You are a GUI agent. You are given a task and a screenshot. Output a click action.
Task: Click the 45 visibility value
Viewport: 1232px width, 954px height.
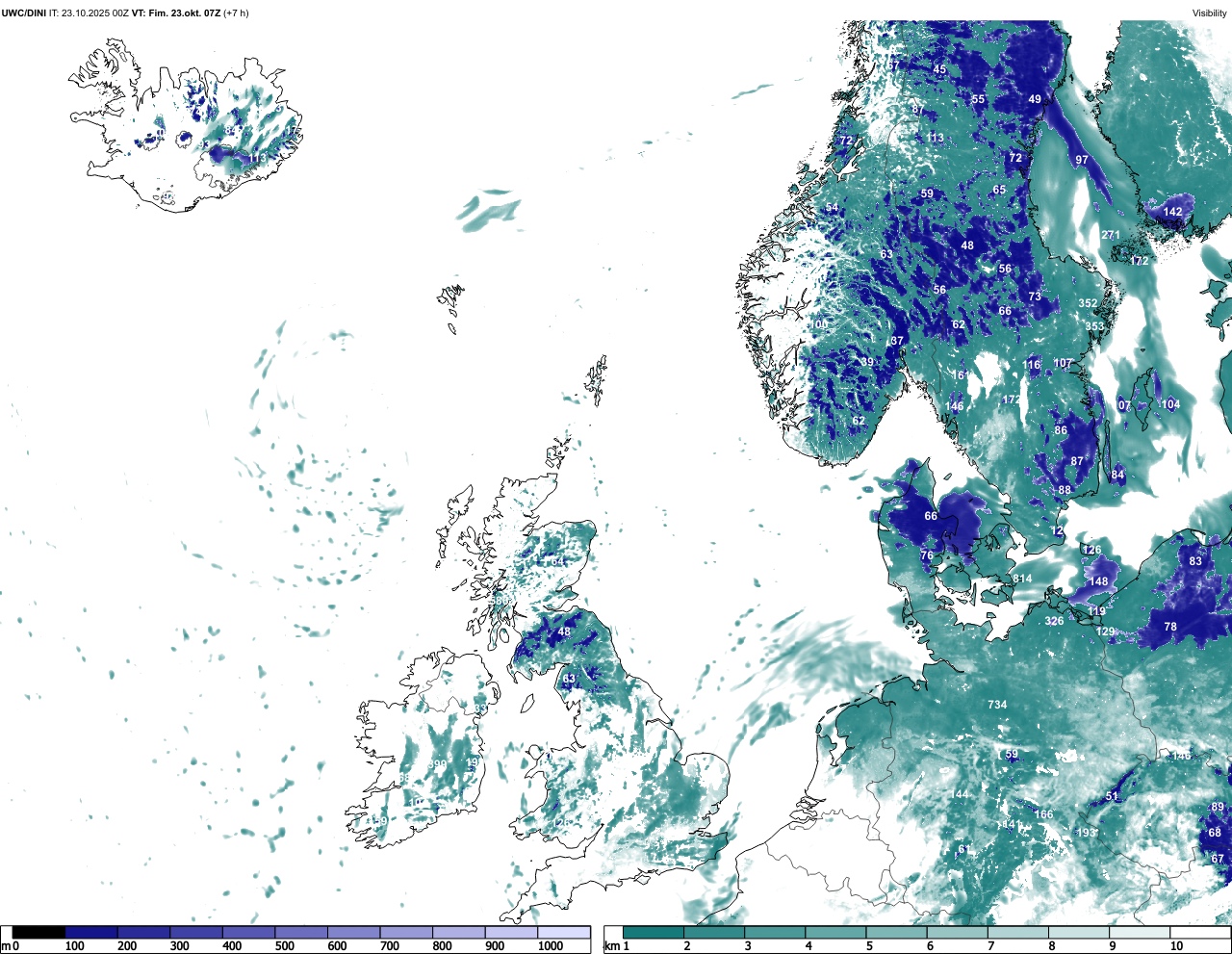pyautogui.click(x=940, y=69)
